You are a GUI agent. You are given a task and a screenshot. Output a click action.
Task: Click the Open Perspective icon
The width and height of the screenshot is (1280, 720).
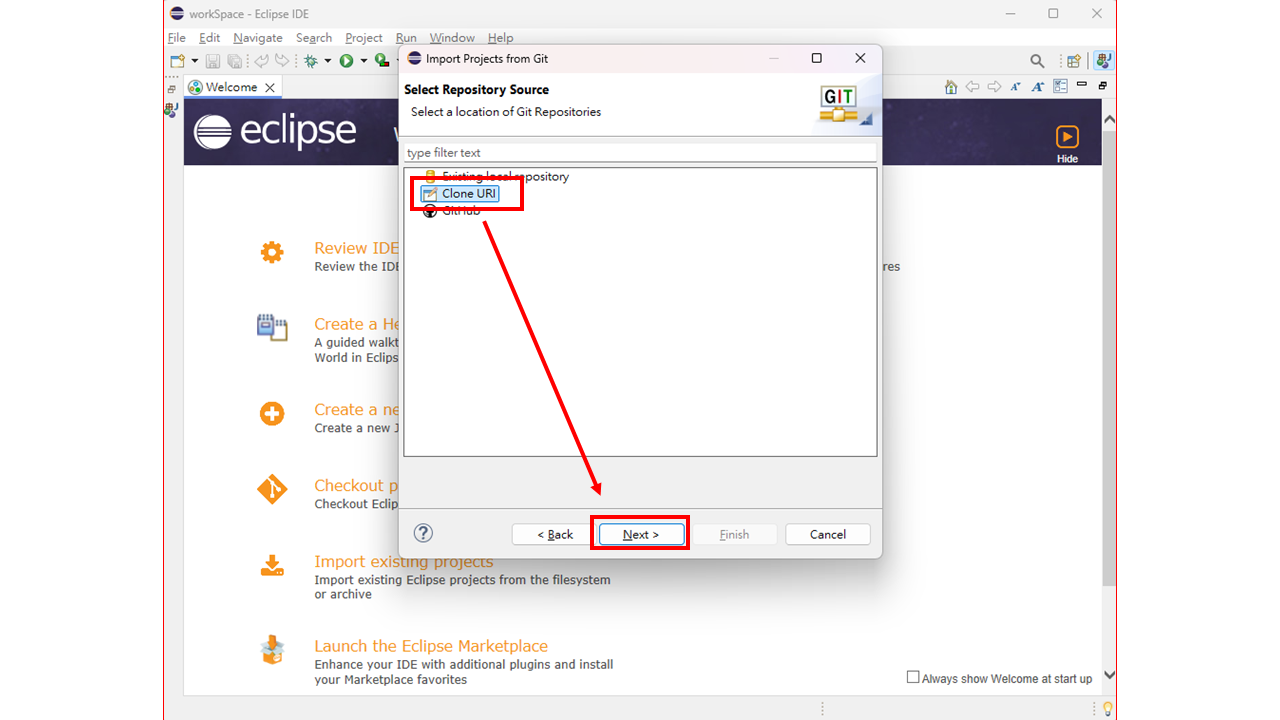click(1074, 61)
